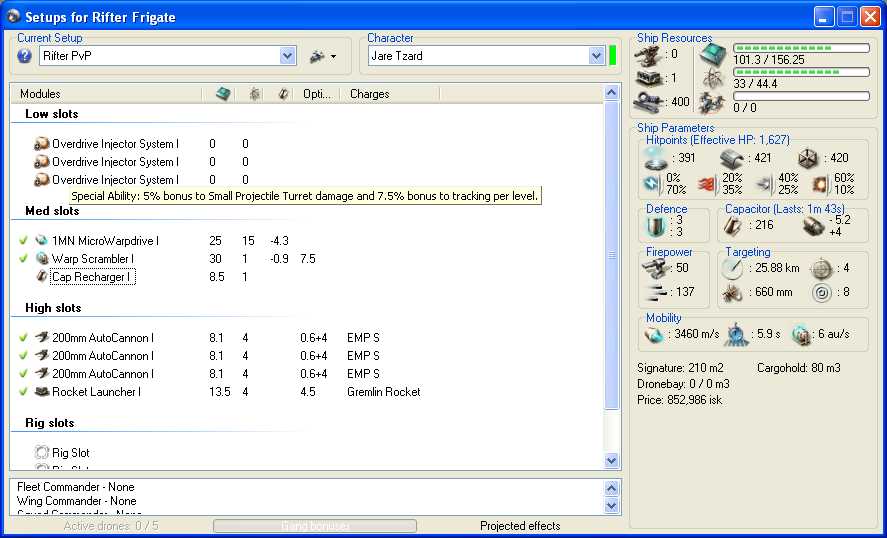Click the powergrid column header icon
Screen dimensions: 887x538
pyautogui.click(x=255, y=94)
